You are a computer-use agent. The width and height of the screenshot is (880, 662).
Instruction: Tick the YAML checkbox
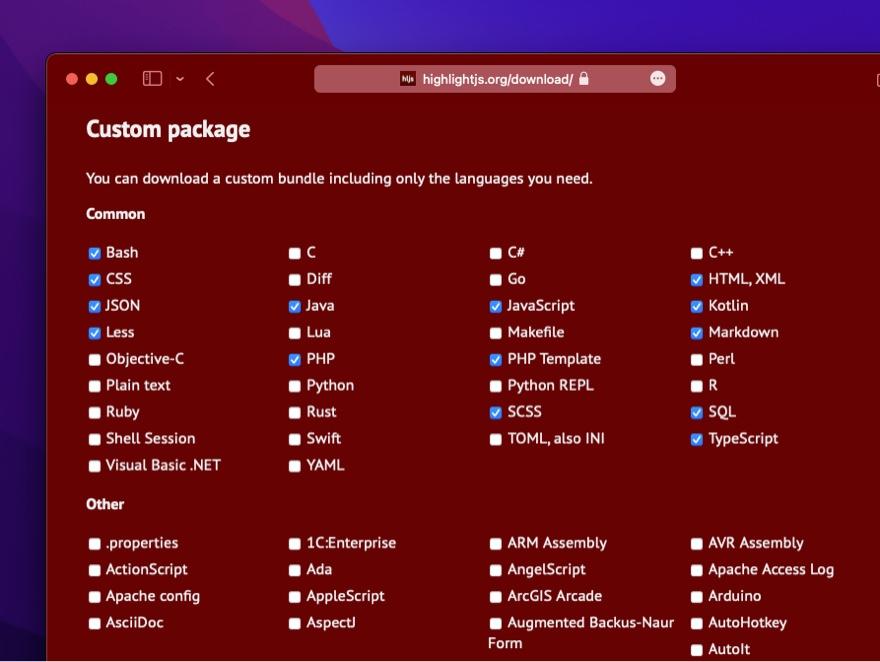(295, 466)
